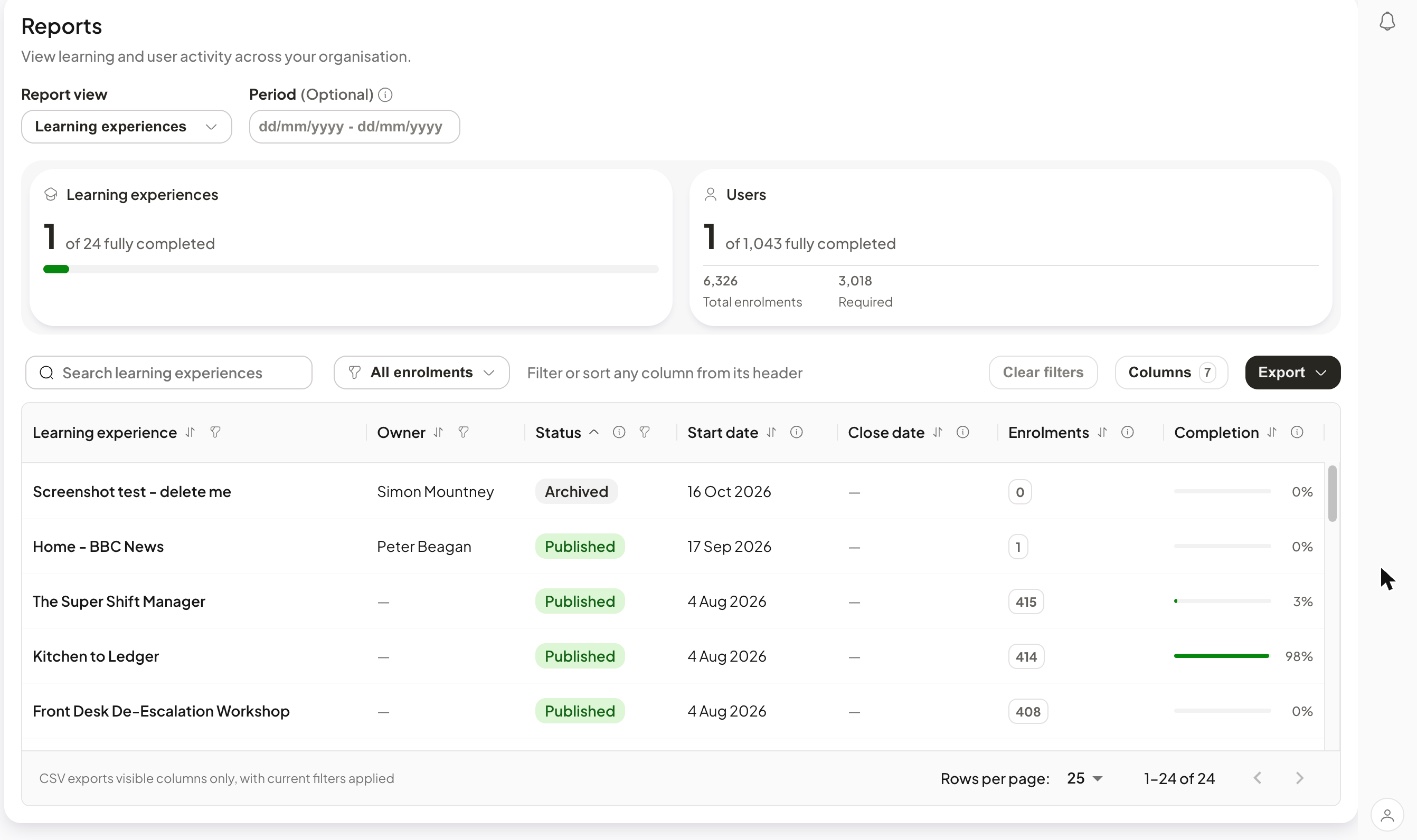The image size is (1417, 840).
Task: Open the Columns selector
Action: click(1171, 373)
